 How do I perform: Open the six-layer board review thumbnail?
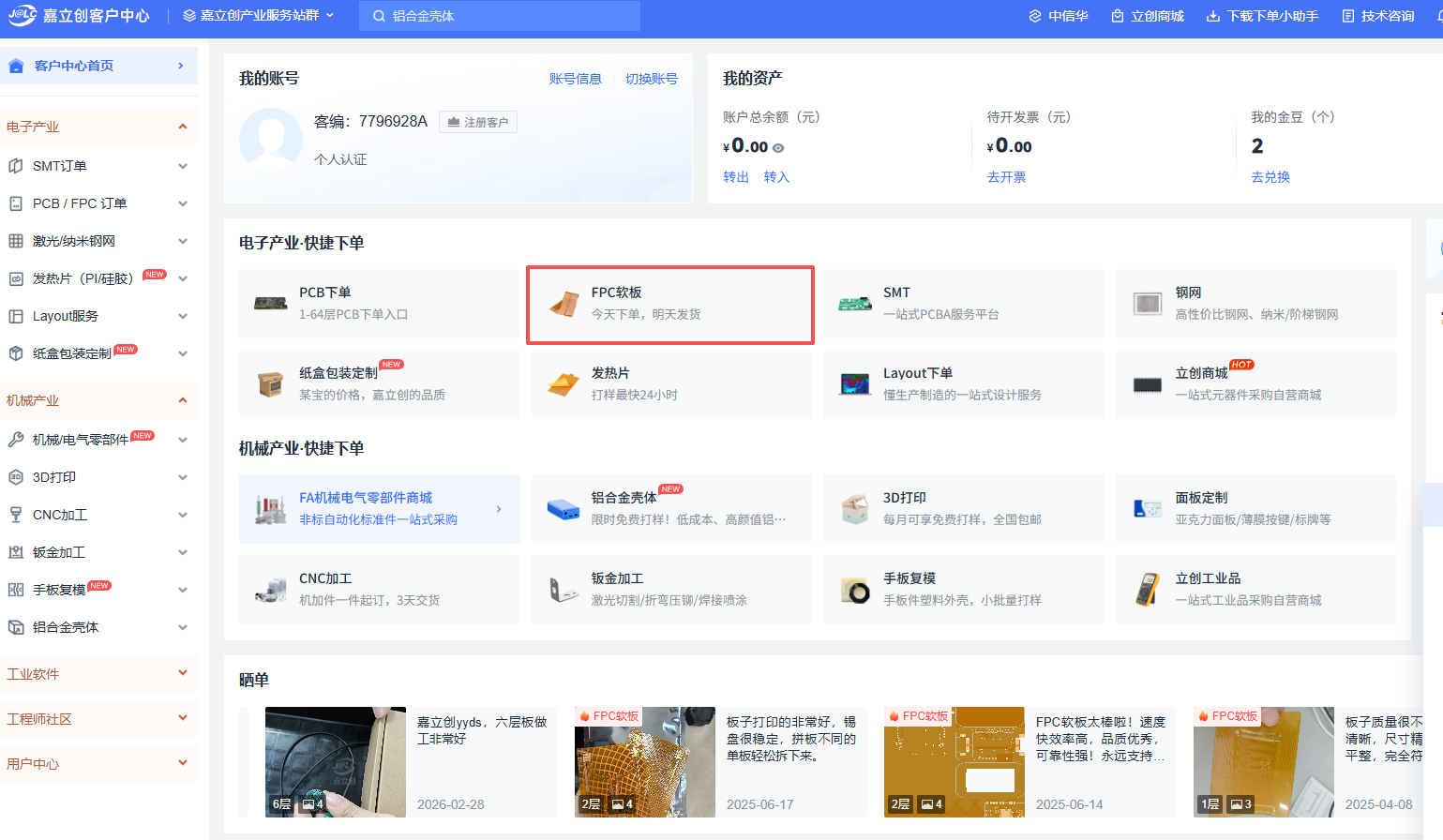click(x=335, y=761)
